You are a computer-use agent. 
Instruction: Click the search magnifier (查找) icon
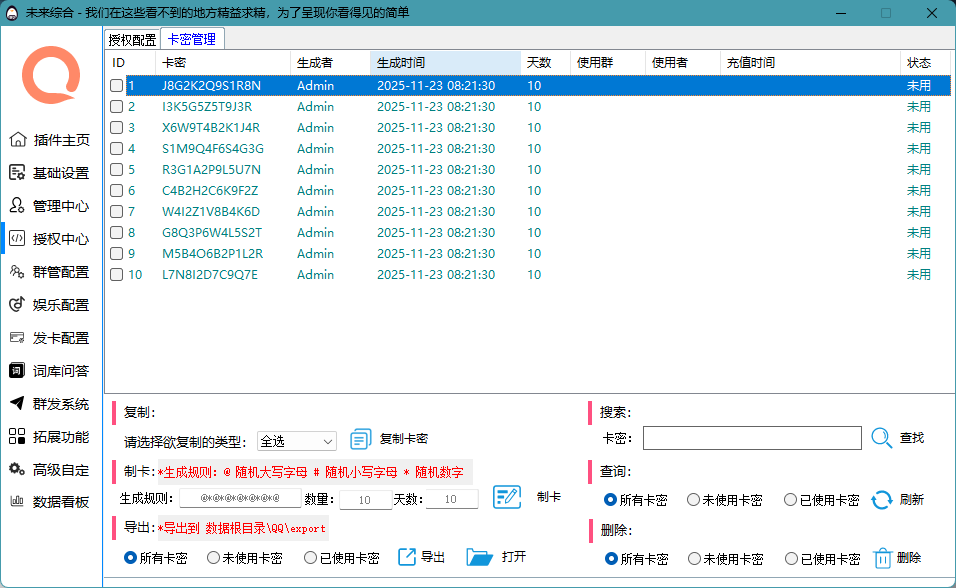click(881, 438)
